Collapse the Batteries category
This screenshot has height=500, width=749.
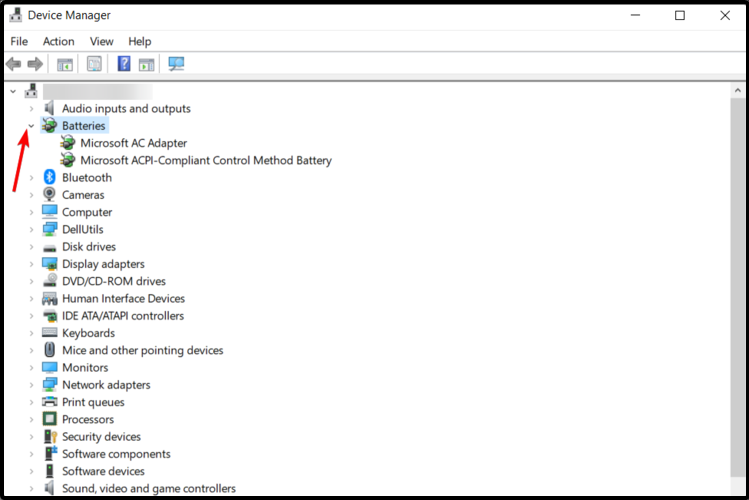pyautogui.click(x=32, y=126)
